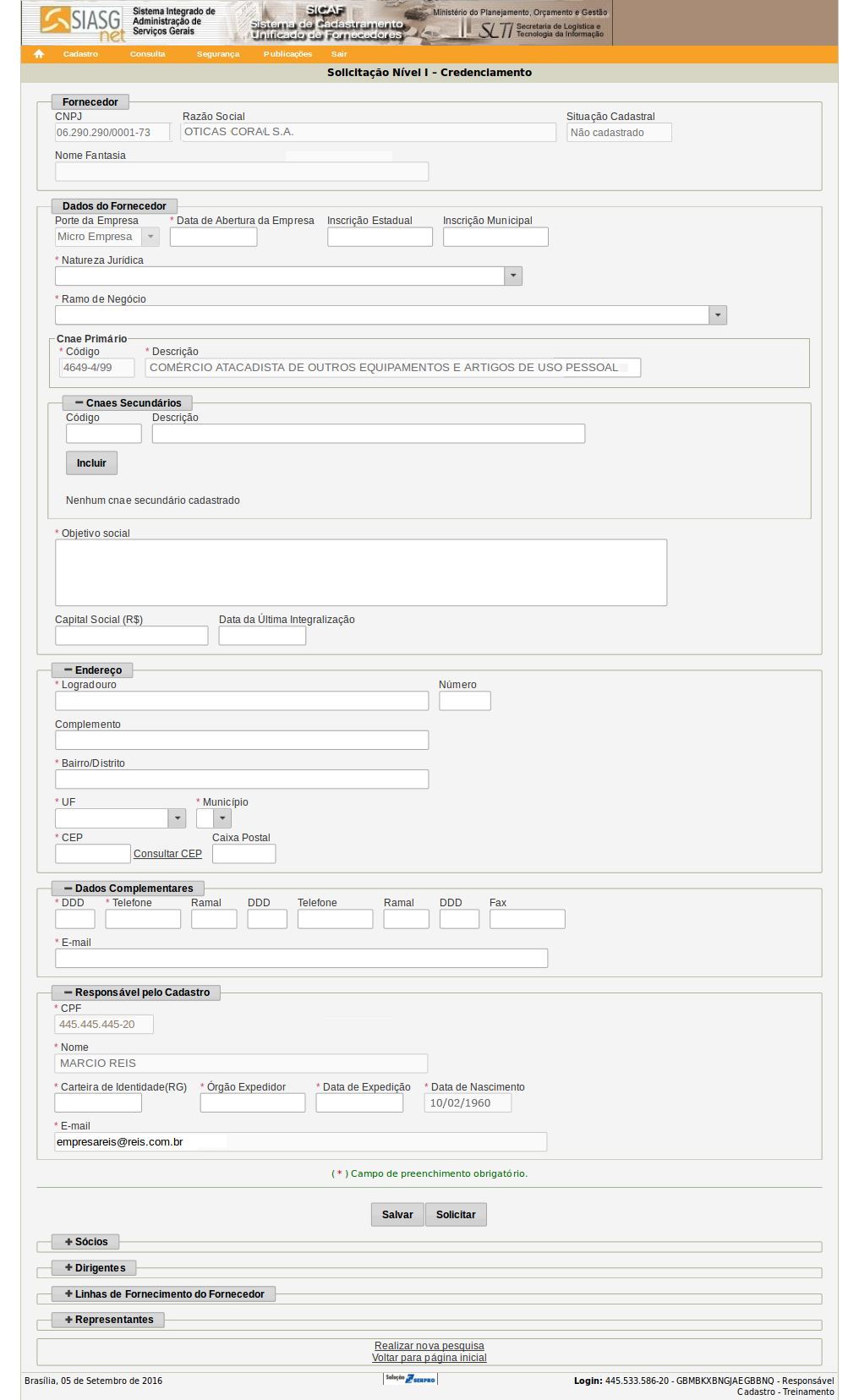
Task: Focus the required Telefone field
Action: (x=143, y=919)
